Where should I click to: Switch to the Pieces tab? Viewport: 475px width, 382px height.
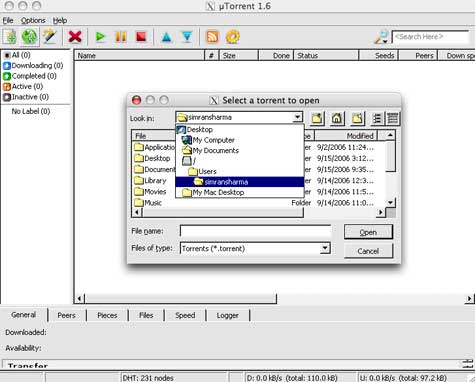(107, 315)
